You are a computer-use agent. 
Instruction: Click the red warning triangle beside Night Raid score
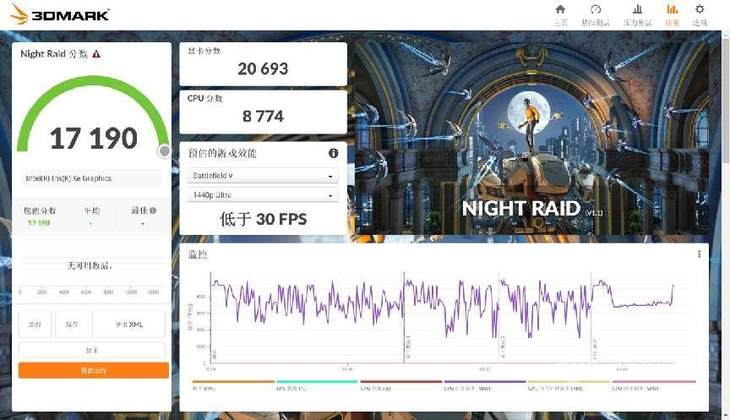click(96, 54)
